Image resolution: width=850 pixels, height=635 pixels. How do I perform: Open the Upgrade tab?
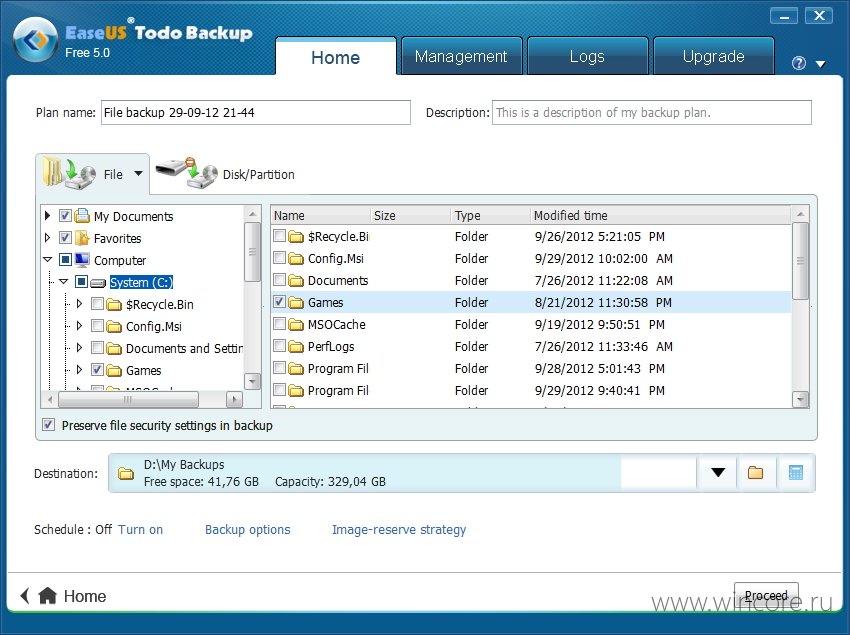713,56
